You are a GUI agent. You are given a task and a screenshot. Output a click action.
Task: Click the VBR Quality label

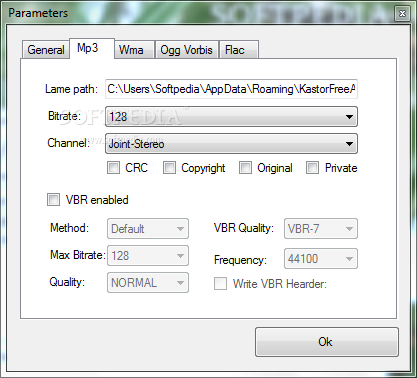pos(244,228)
